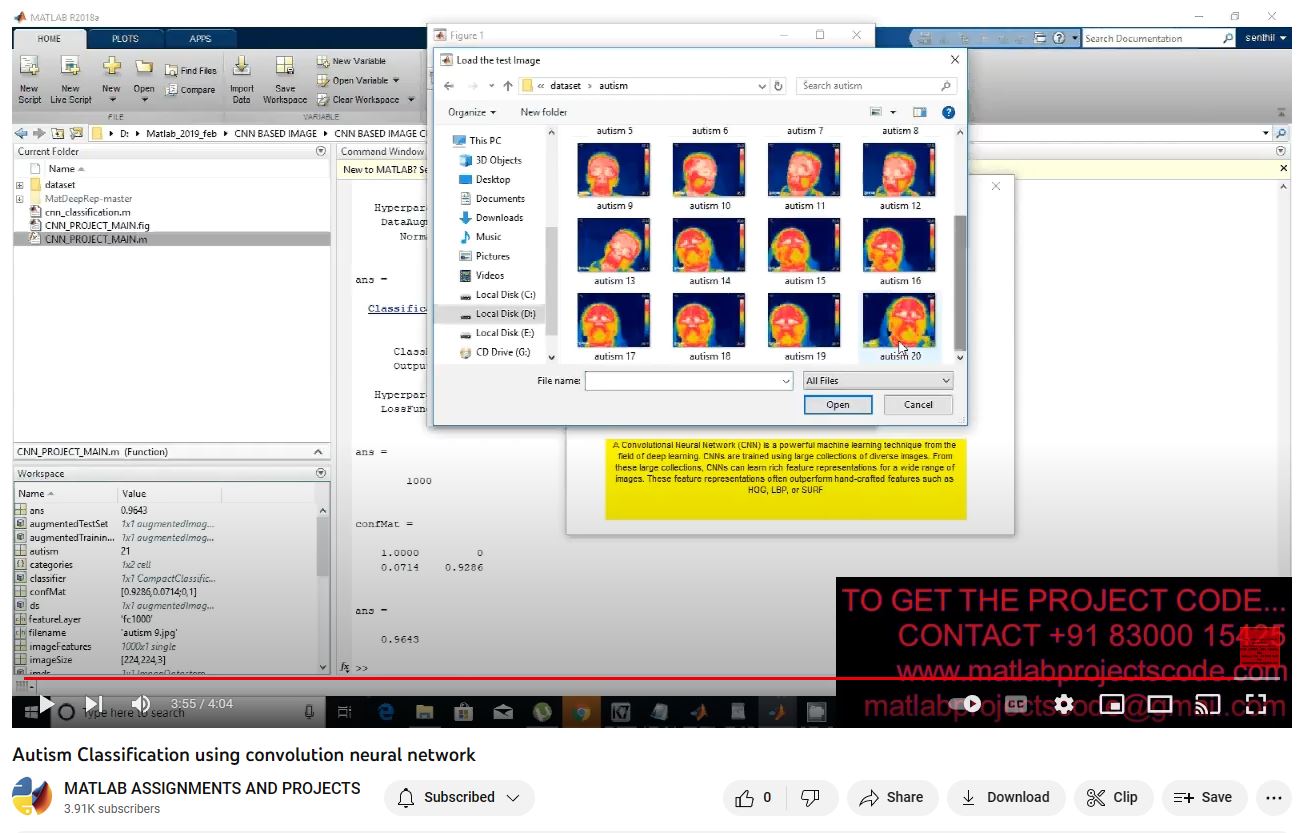
Task: Click the Cancel button in dialog
Action: click(x=918, y=405)
